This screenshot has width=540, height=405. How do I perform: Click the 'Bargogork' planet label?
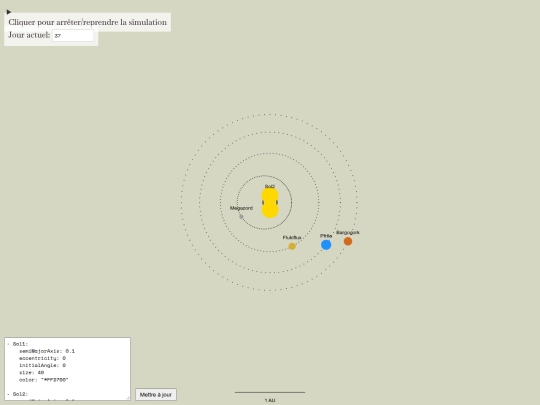click(348, 232)
